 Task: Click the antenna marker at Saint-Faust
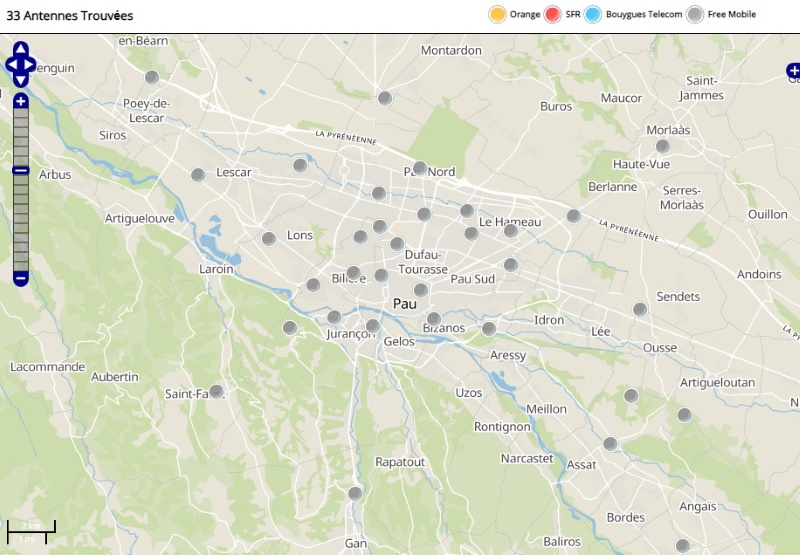[217, 391]
